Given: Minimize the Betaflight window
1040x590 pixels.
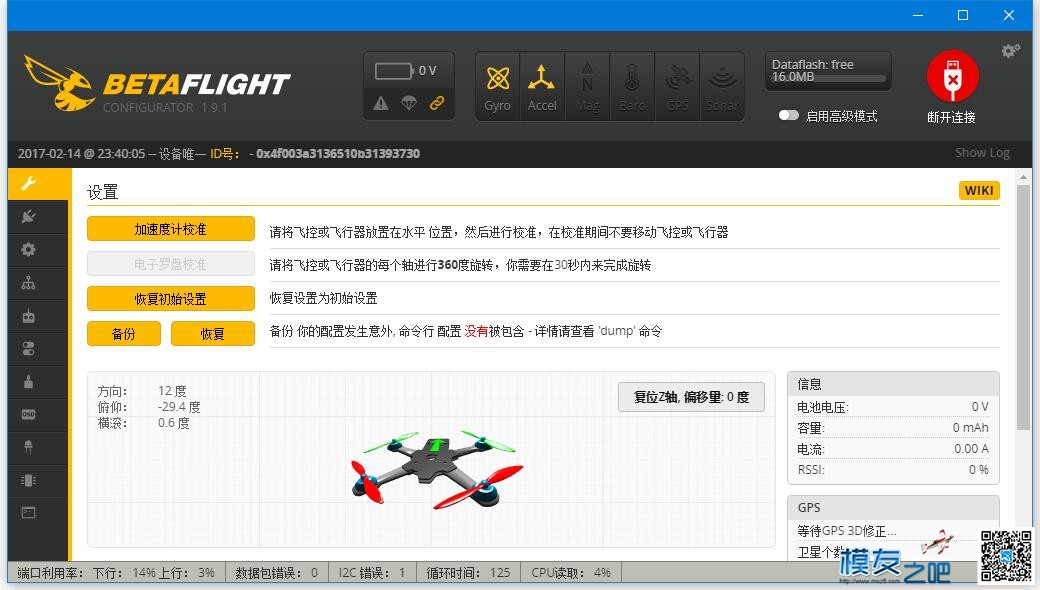Looking at the screenshot, I should (918, 15).
